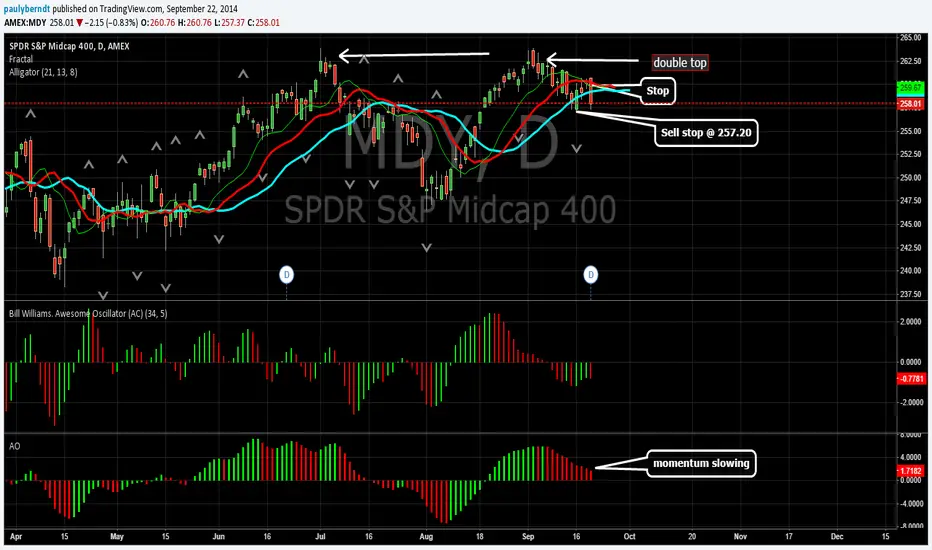Click the Apr label on the time axis
Image resolution: width=932 pixels, height=550 pixels.
point(16,536)
